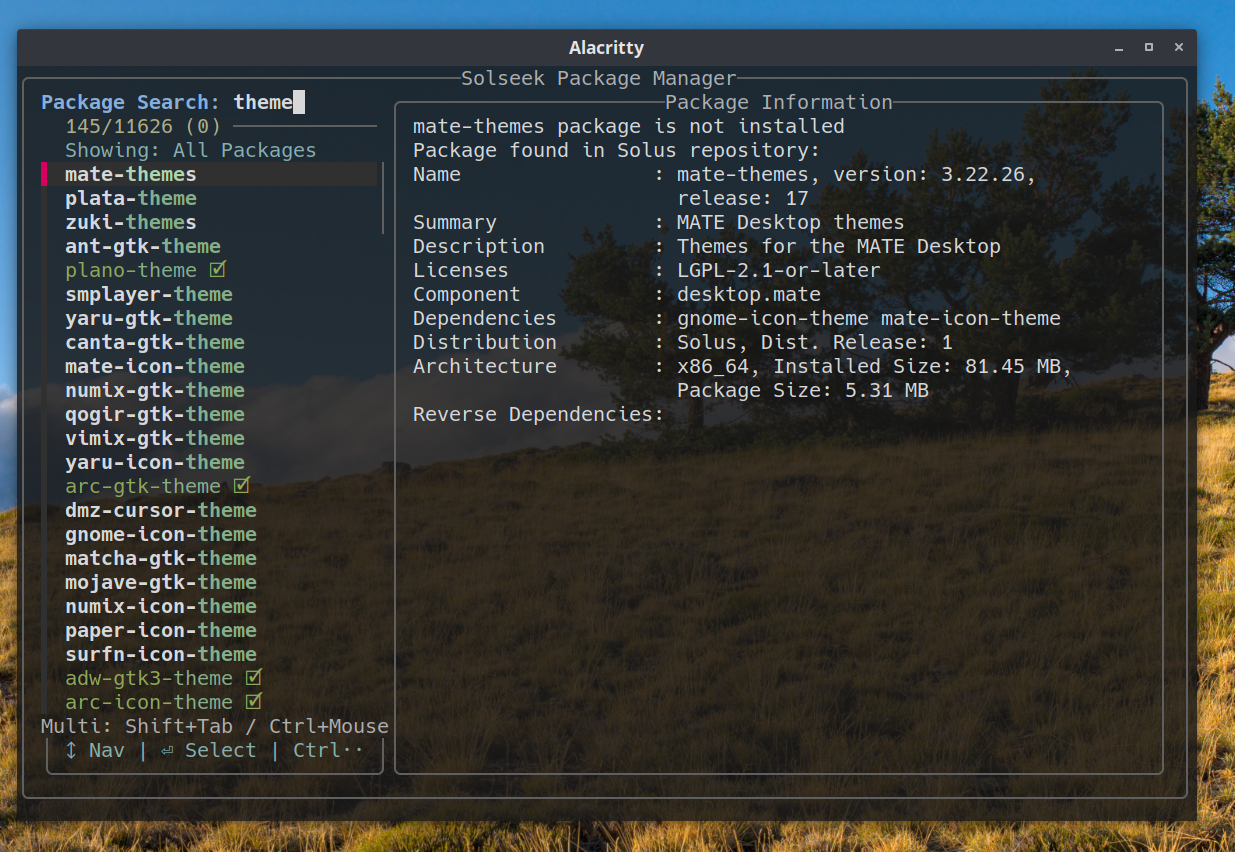Toggle the checkmark next to plano-theme
This screenshot has width=1235, height=852.
click(x=218, y=270)
